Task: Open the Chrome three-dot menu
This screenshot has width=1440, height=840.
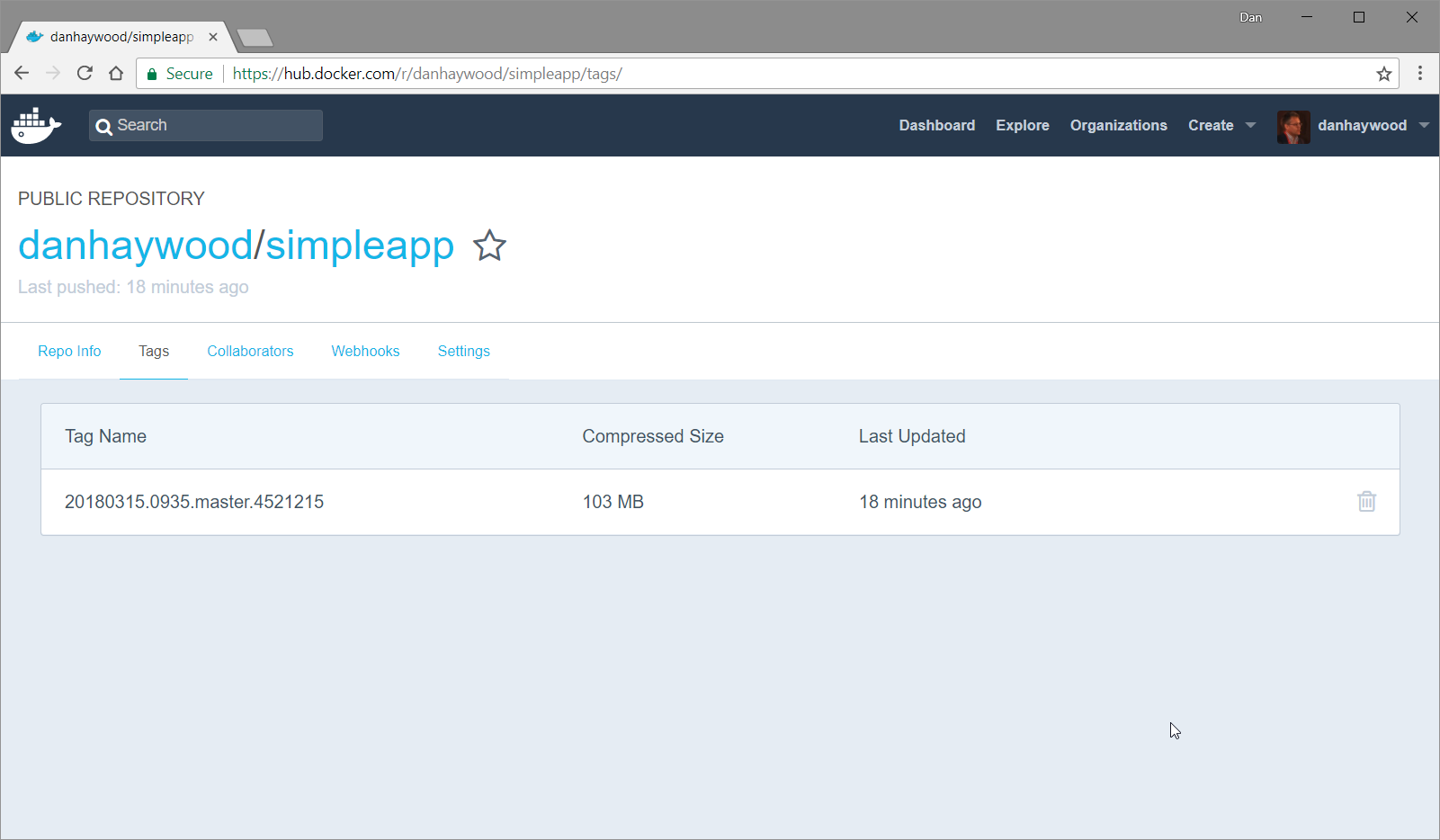Action: (1420, 74)
